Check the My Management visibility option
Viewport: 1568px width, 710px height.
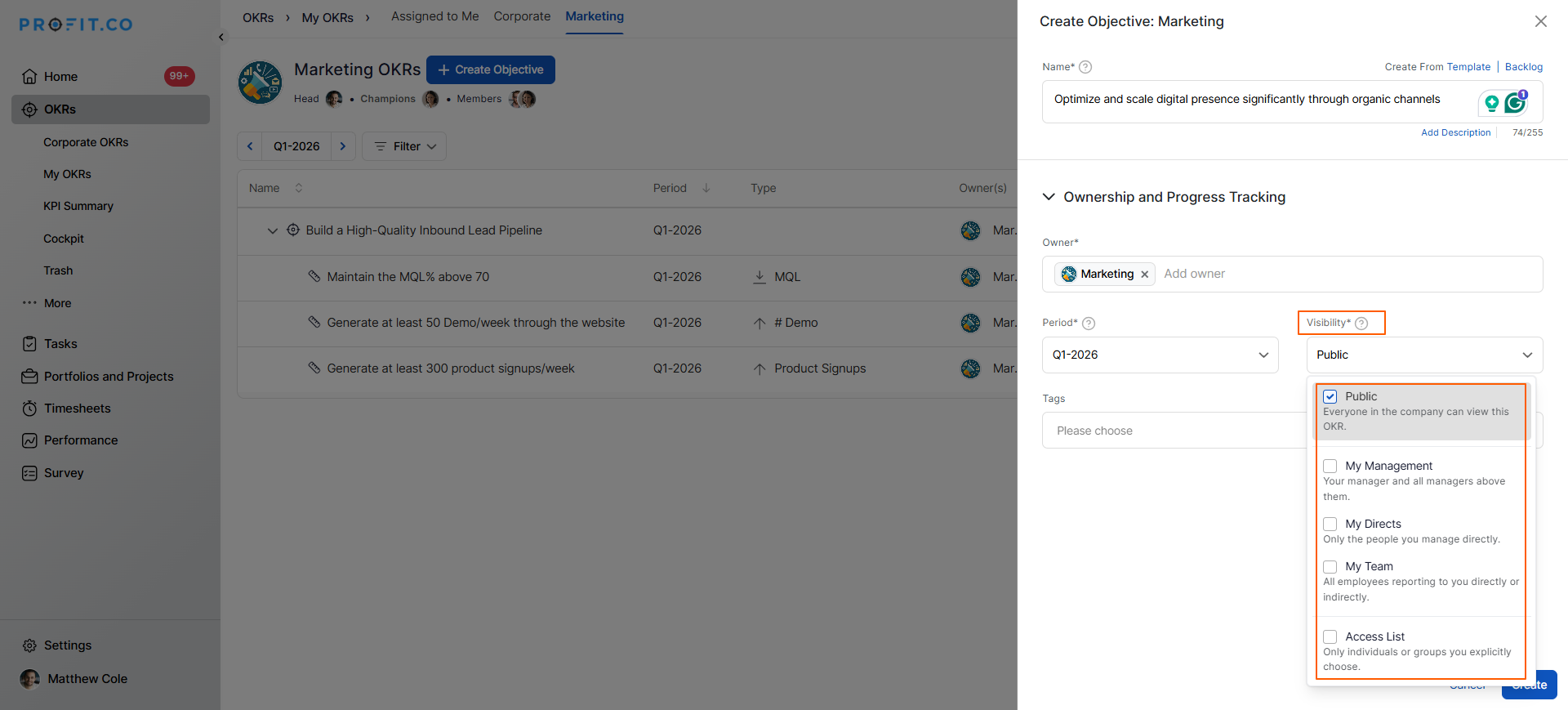coord(1330,466)
